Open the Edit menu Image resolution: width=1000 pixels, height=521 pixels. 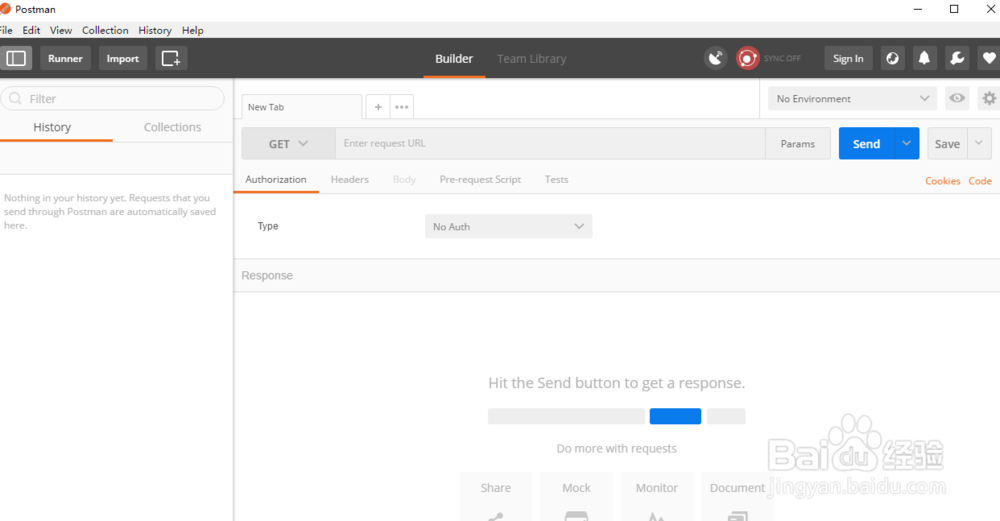pos(31,30)
